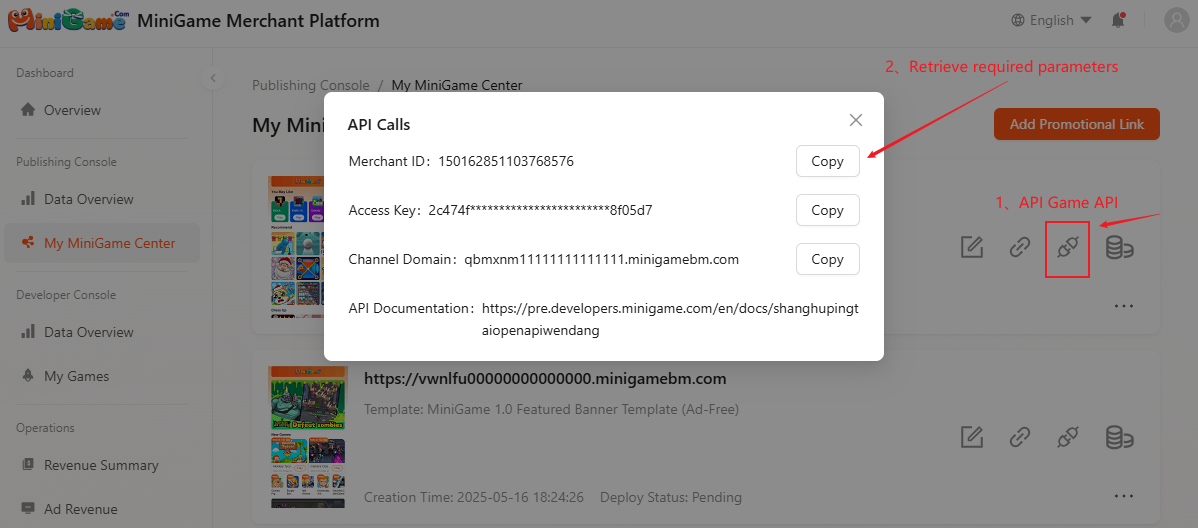Select My MiniGame Center menu item
The image size is (1198, 528).
102,243
